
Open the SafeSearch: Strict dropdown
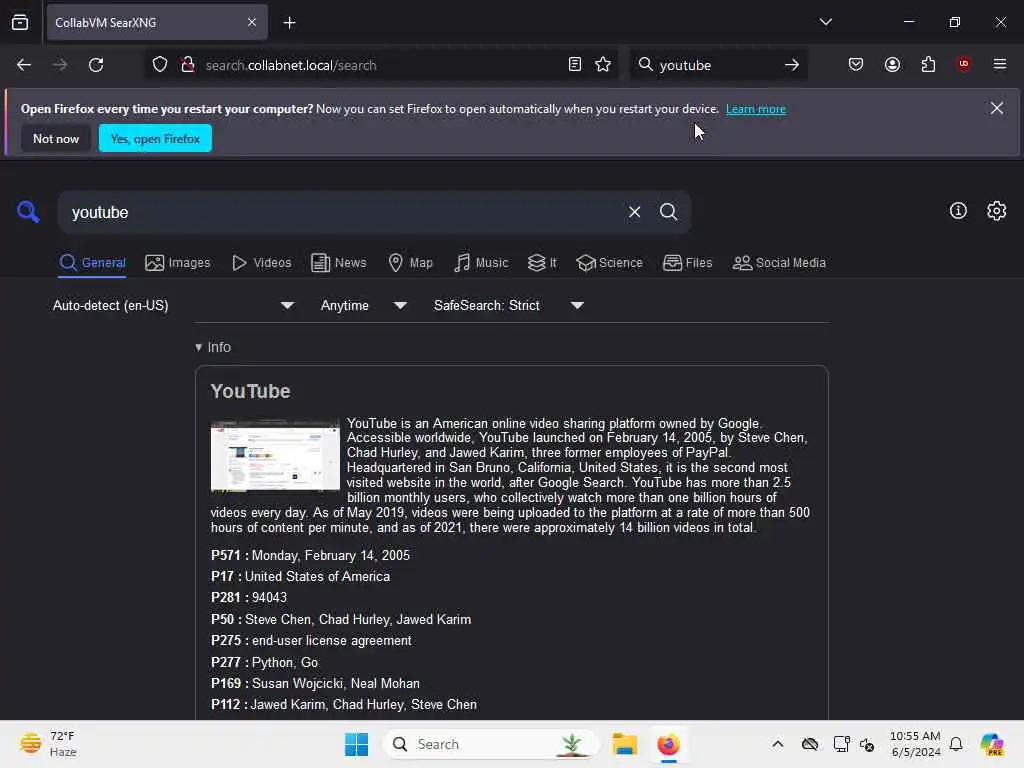[508, 305]
